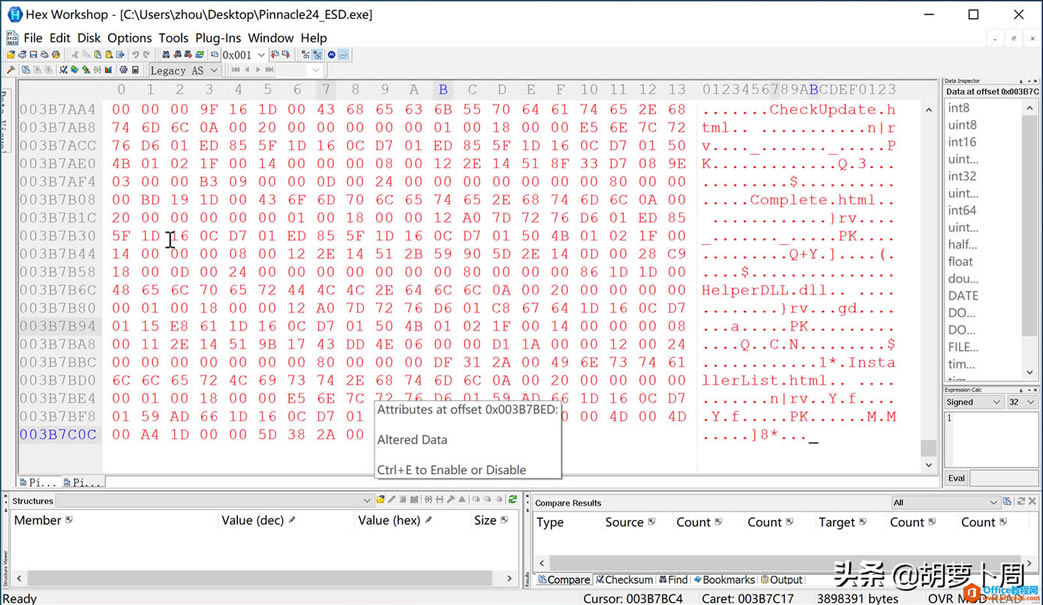Viewport: 1043px width, 605px height.
Task: Click the Eval button
Action: pos(957,478)
